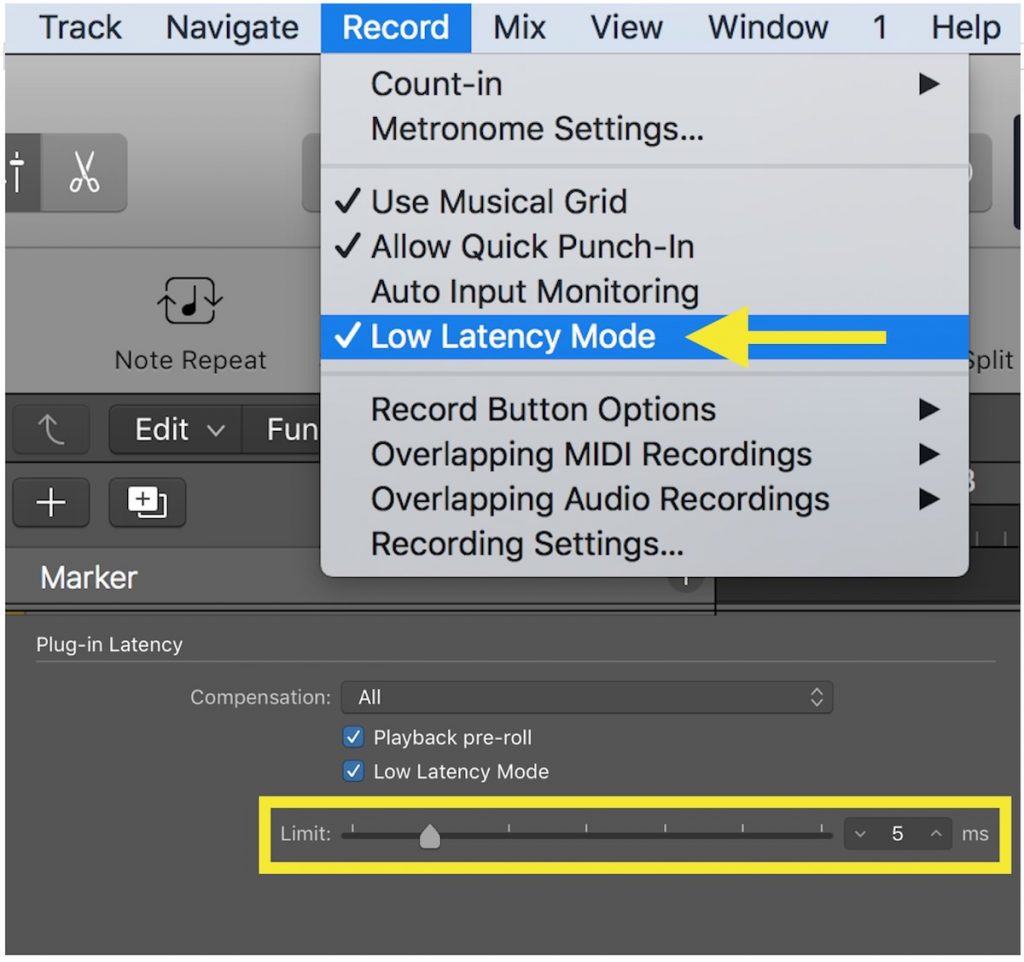Click the Note Repeat icon
This screenshot has width=1024, height=962.
(x=190, y=300)
